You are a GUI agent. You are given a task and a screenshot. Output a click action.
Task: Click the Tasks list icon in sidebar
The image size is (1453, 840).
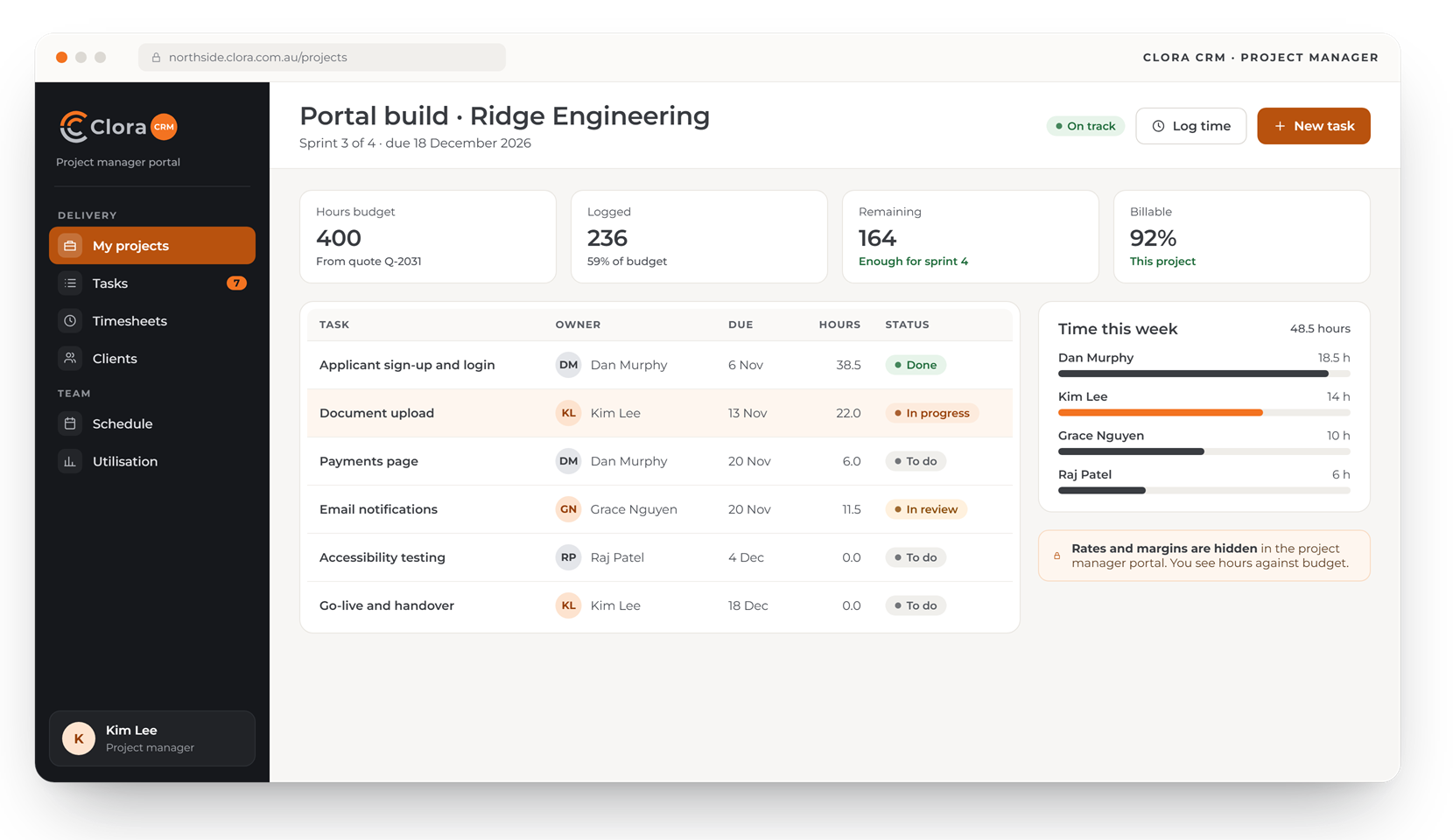pos(70,283)
